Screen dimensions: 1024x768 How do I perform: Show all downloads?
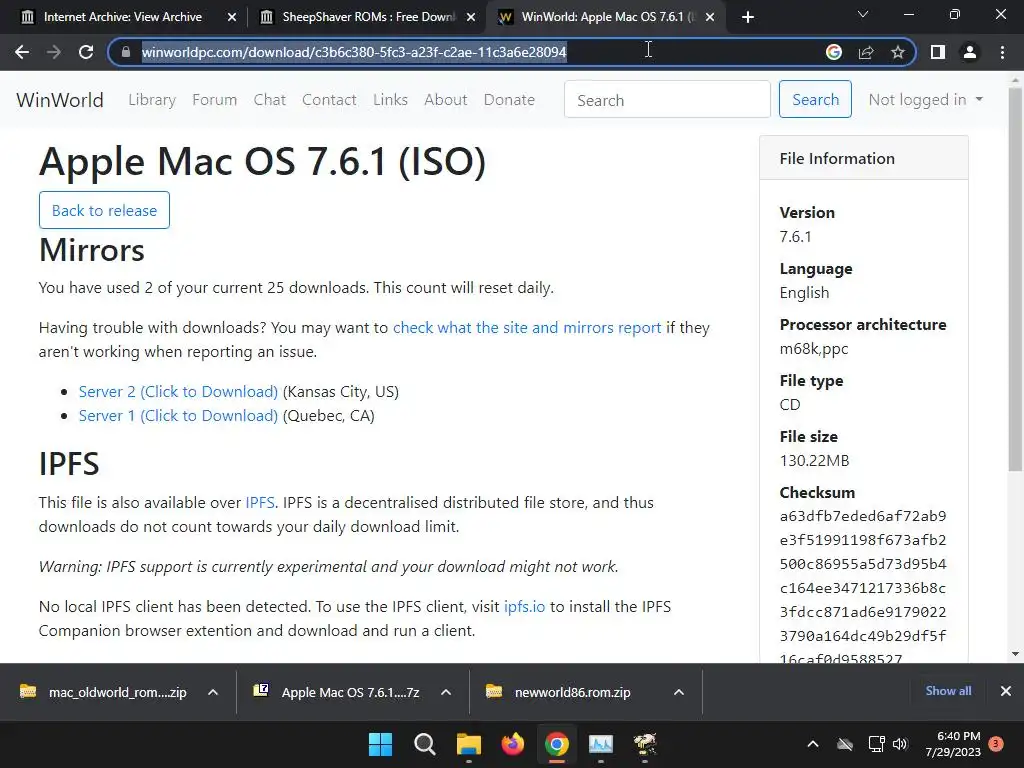click(948, 691)
